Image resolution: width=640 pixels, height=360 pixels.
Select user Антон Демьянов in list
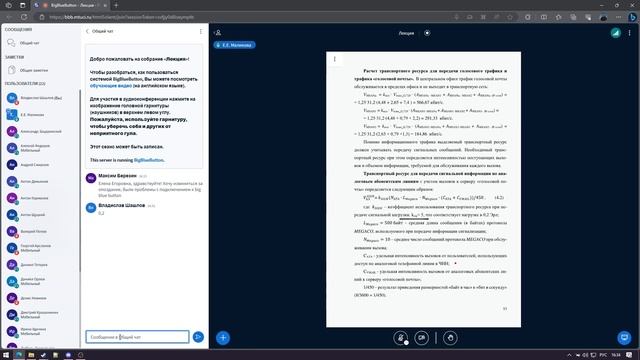(x=41, y=181)
